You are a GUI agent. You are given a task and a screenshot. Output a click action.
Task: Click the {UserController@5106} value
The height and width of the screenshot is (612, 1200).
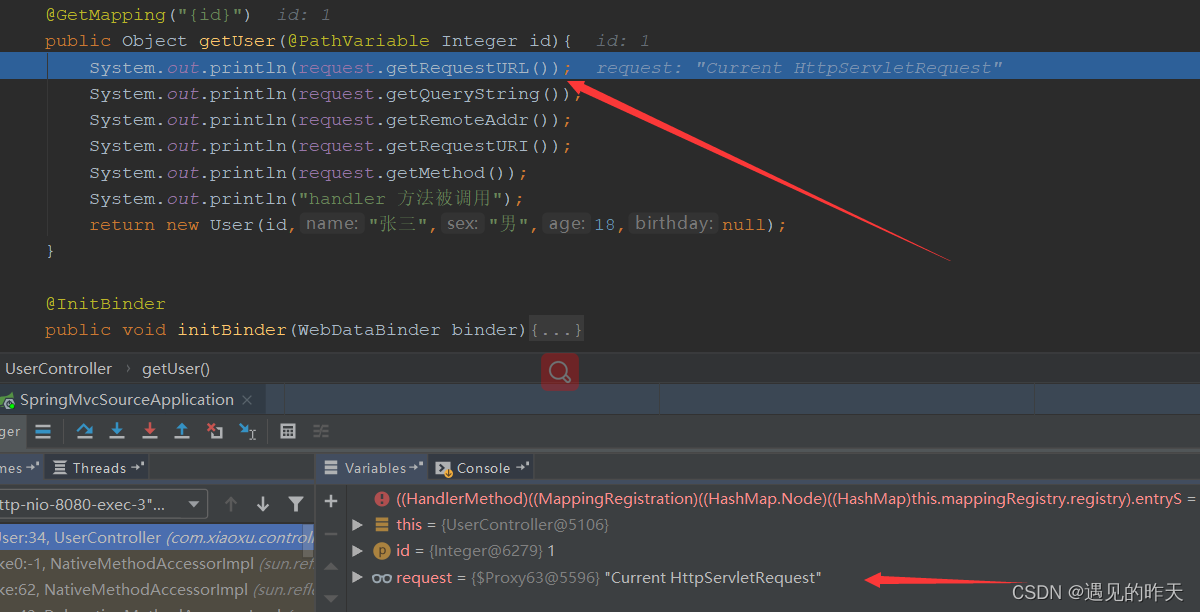click(x=525, y=524)
